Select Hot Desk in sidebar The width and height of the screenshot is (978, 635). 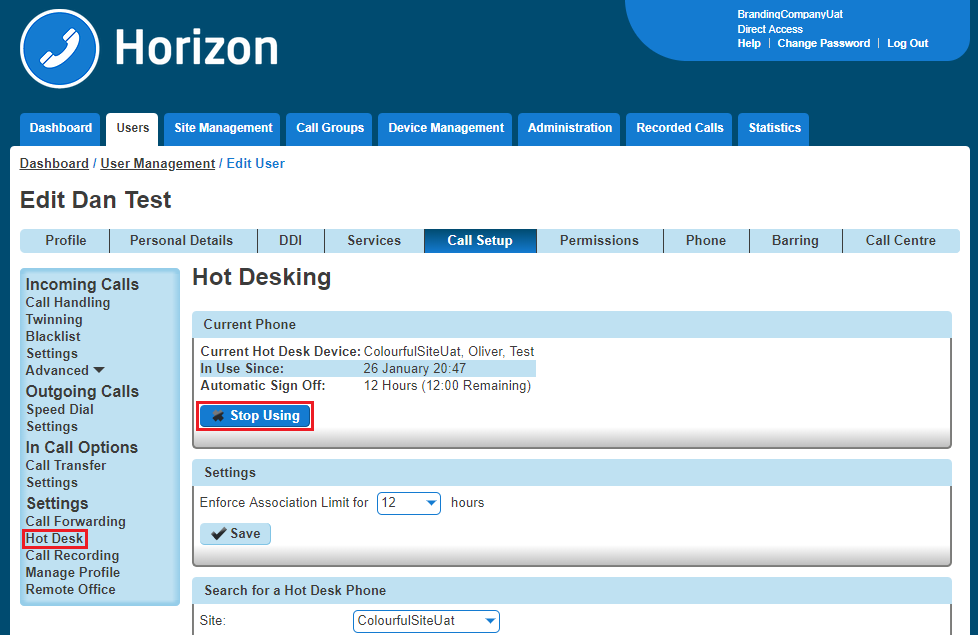coord(54,538)
